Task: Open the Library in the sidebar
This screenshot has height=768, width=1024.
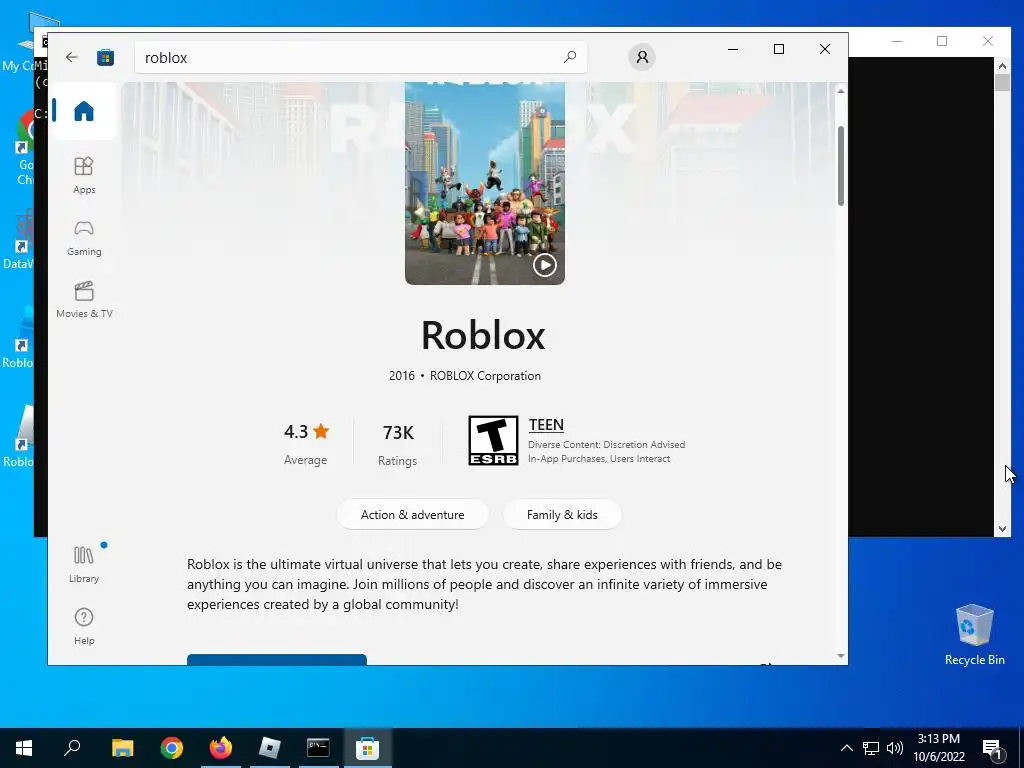Action: (x=84, y=565)
